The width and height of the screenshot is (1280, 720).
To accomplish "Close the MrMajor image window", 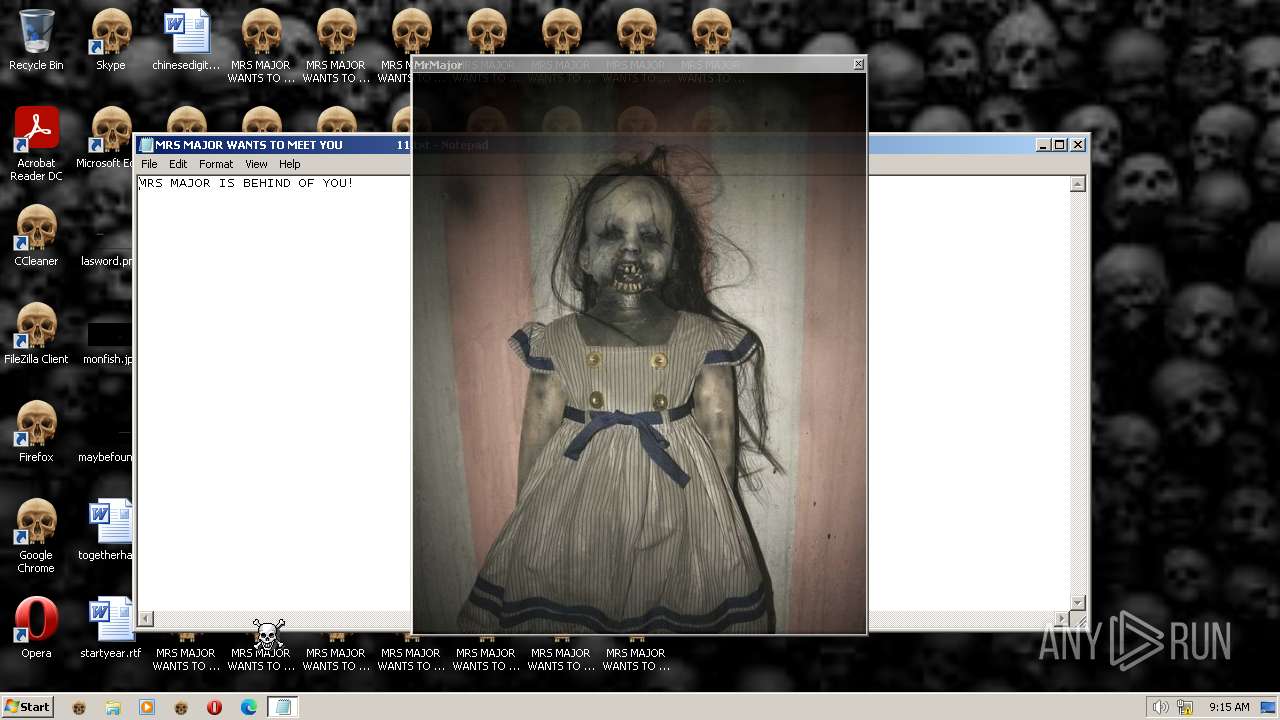I will [x=858, y=64].
